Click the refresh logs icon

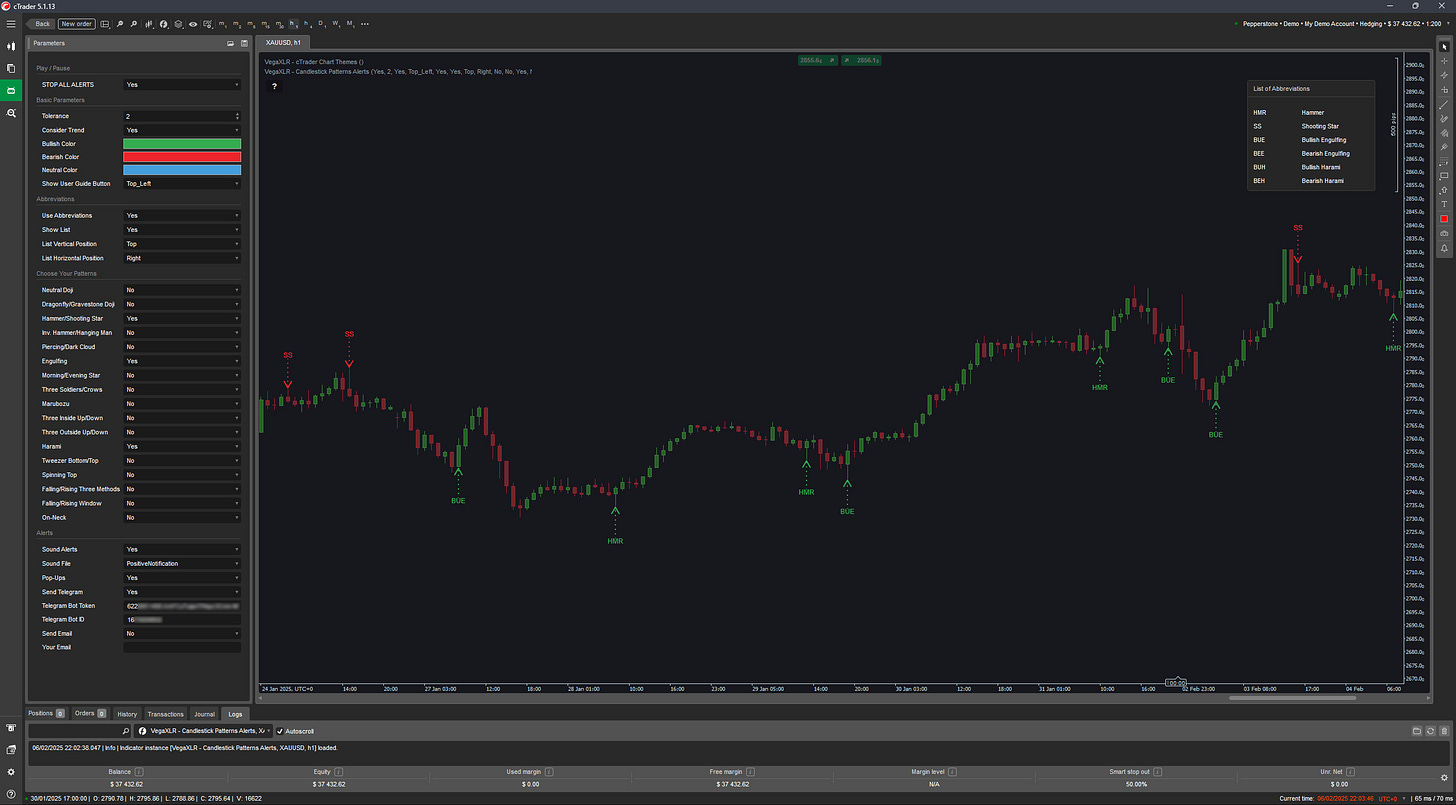point(1432,732)
